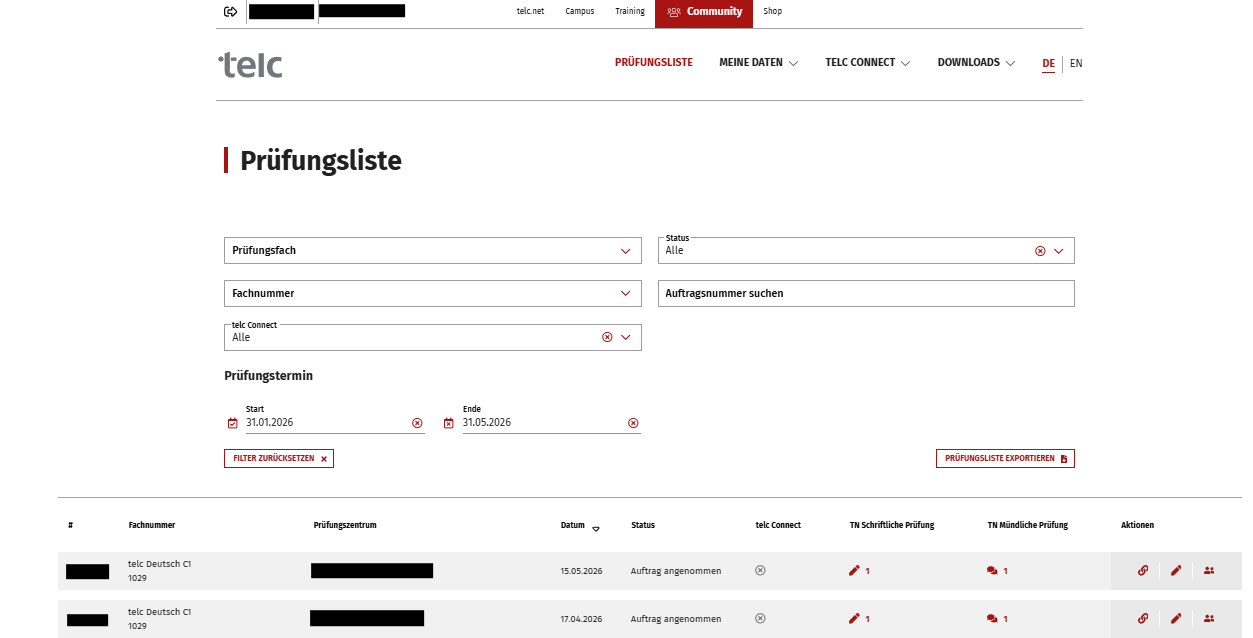The height and width of the screenshot is (638, 1253).
Task: Click edit pencil action in the 15.05.2026 row
Action: (1176, 571)
